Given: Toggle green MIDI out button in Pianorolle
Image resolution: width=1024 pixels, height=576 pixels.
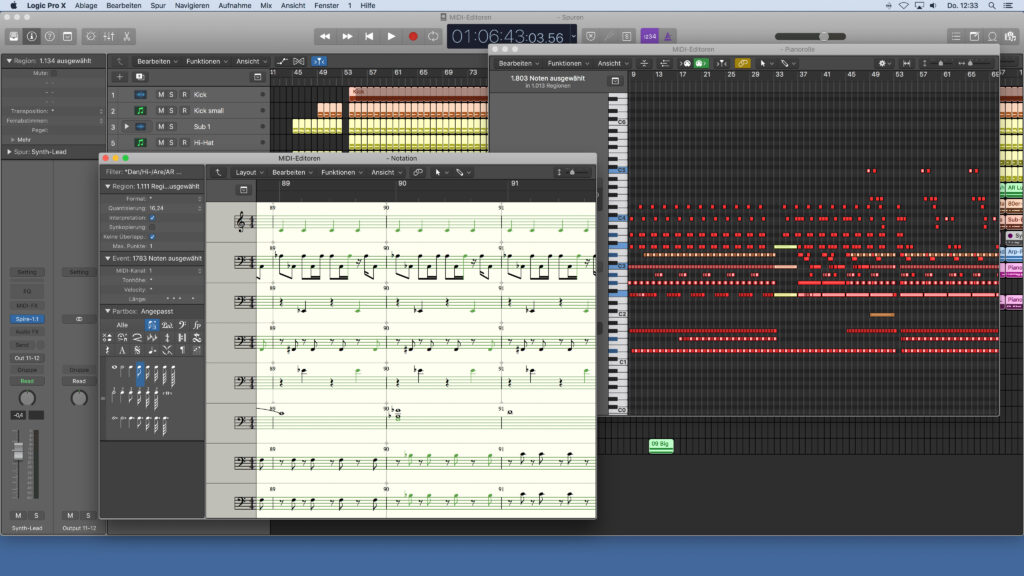Looking at the screenshot, I should tap(700, 63).
